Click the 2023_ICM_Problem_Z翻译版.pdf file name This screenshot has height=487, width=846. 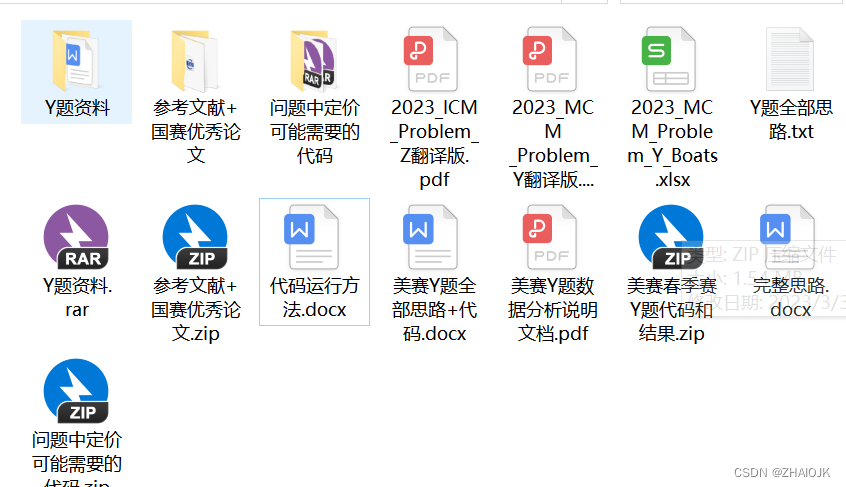(x=434, y=143)
